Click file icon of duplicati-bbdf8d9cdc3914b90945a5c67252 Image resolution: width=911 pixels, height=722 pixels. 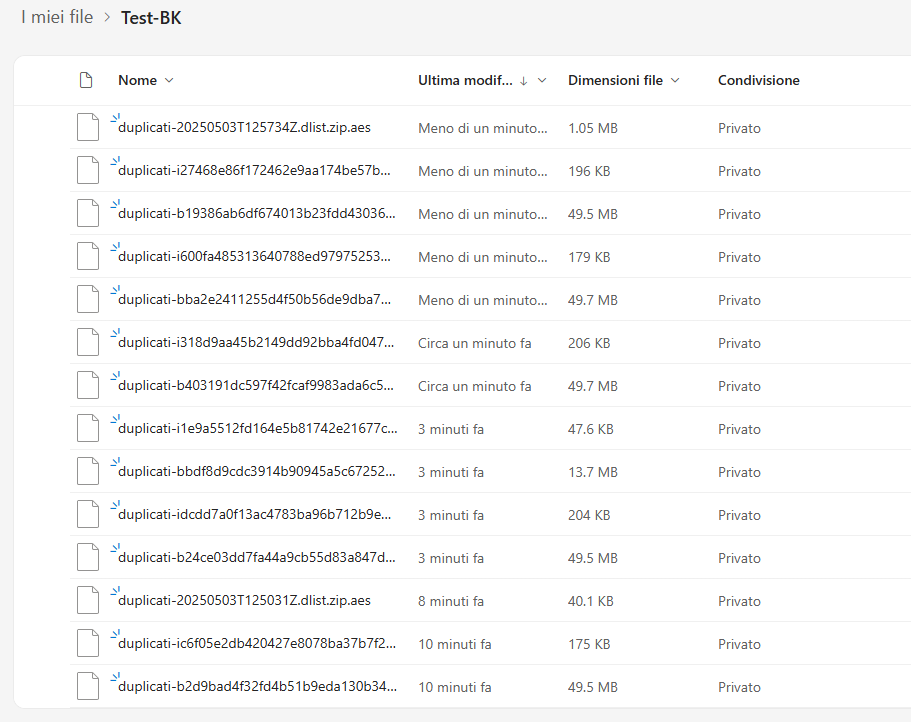pyautogui.click(x=88, y=472)
